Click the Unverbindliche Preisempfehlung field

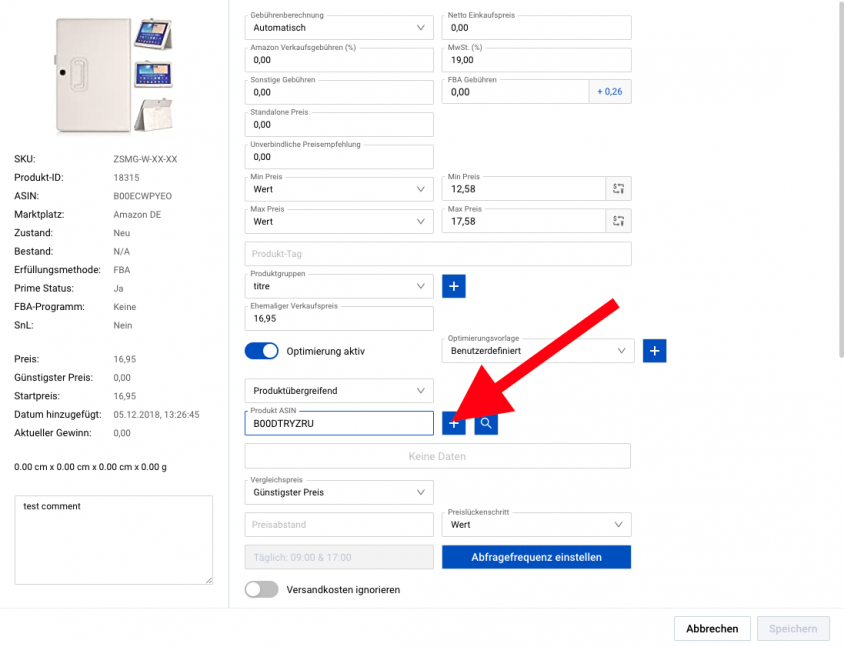tap(339, 157)
